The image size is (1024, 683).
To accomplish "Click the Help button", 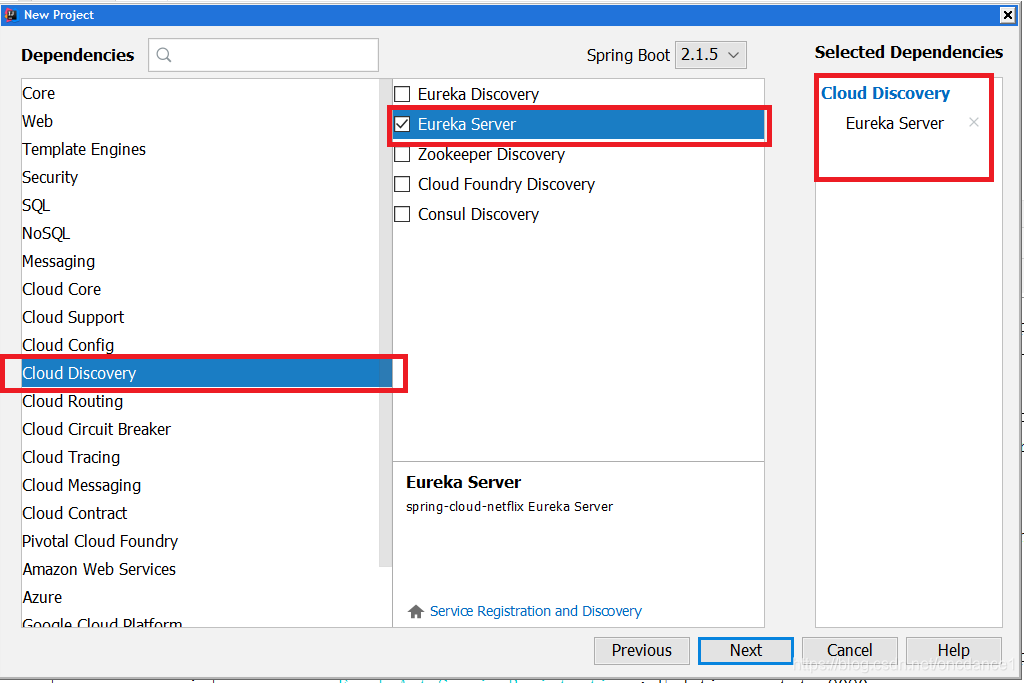I will [953, 650].
